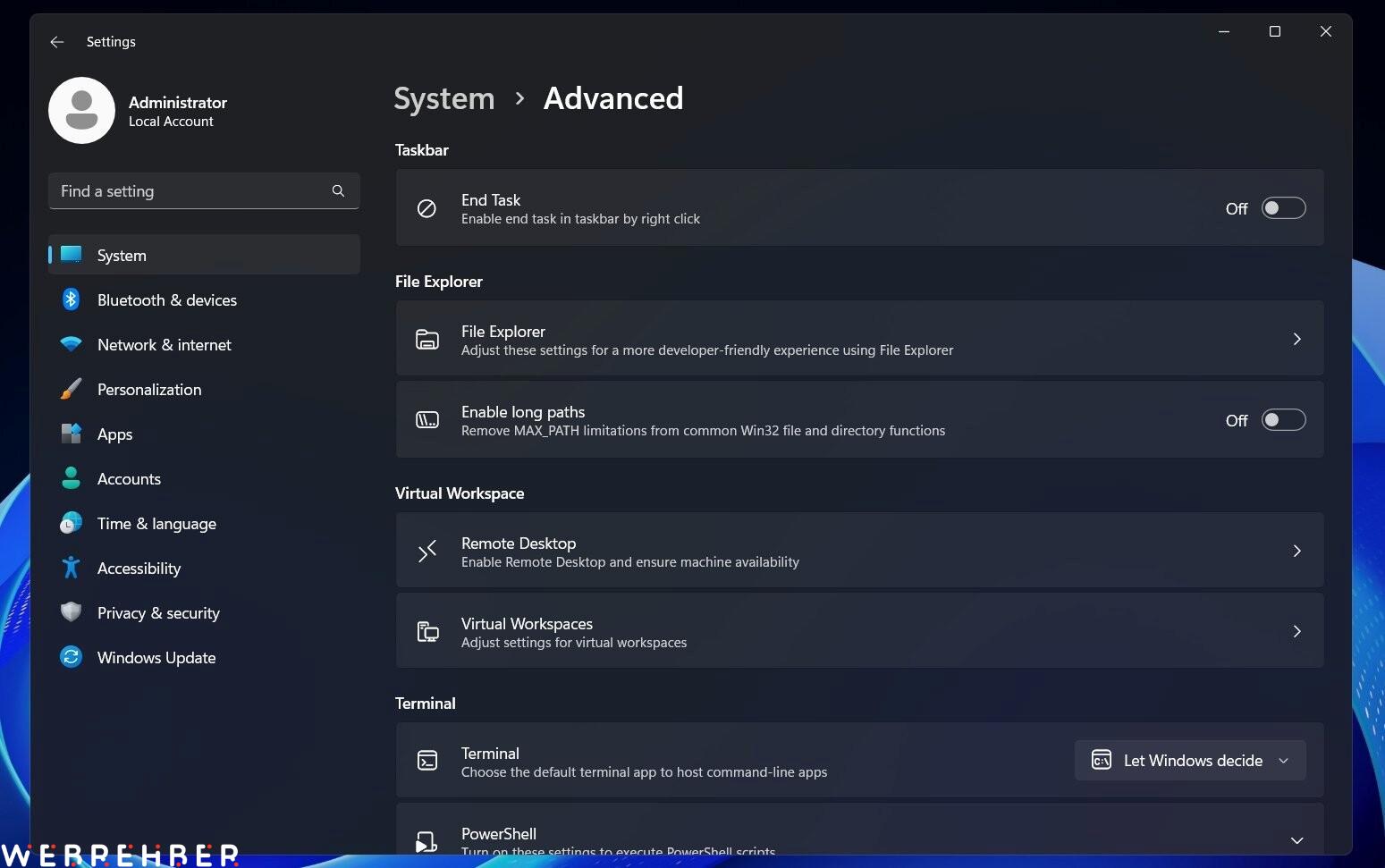Open Apps settings
Viewport: 1385px width, 868px height.
point(204,434)
